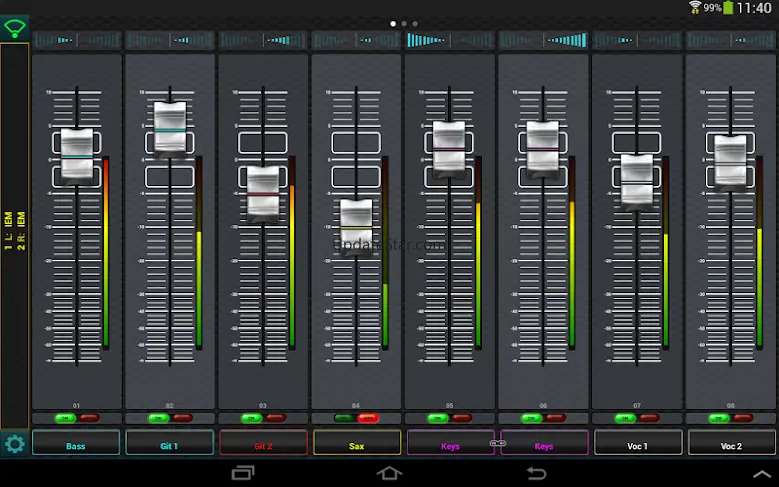Toggle the Voc 1 channel ON switch
779x487 pixels.
(x=626, y=418)
